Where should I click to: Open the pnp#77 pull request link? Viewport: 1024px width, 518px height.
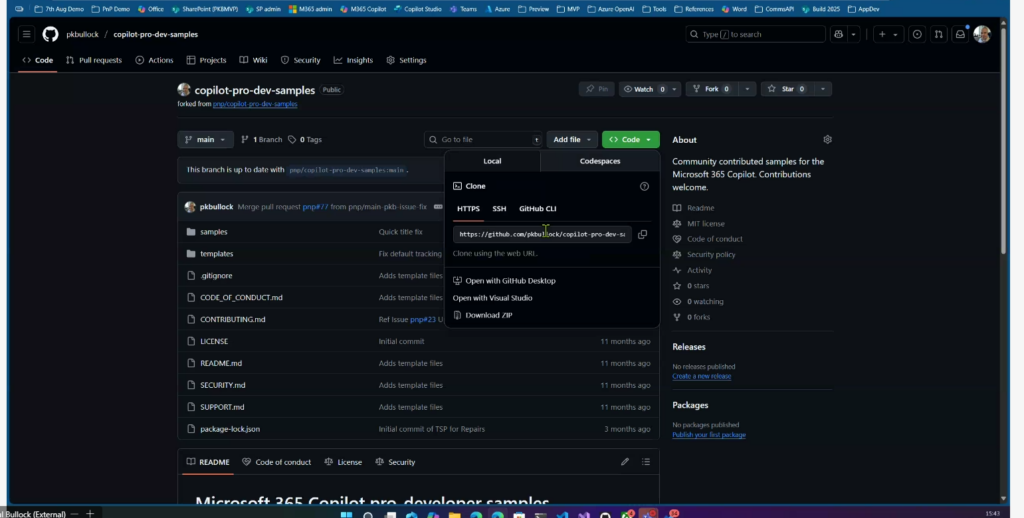315,207
